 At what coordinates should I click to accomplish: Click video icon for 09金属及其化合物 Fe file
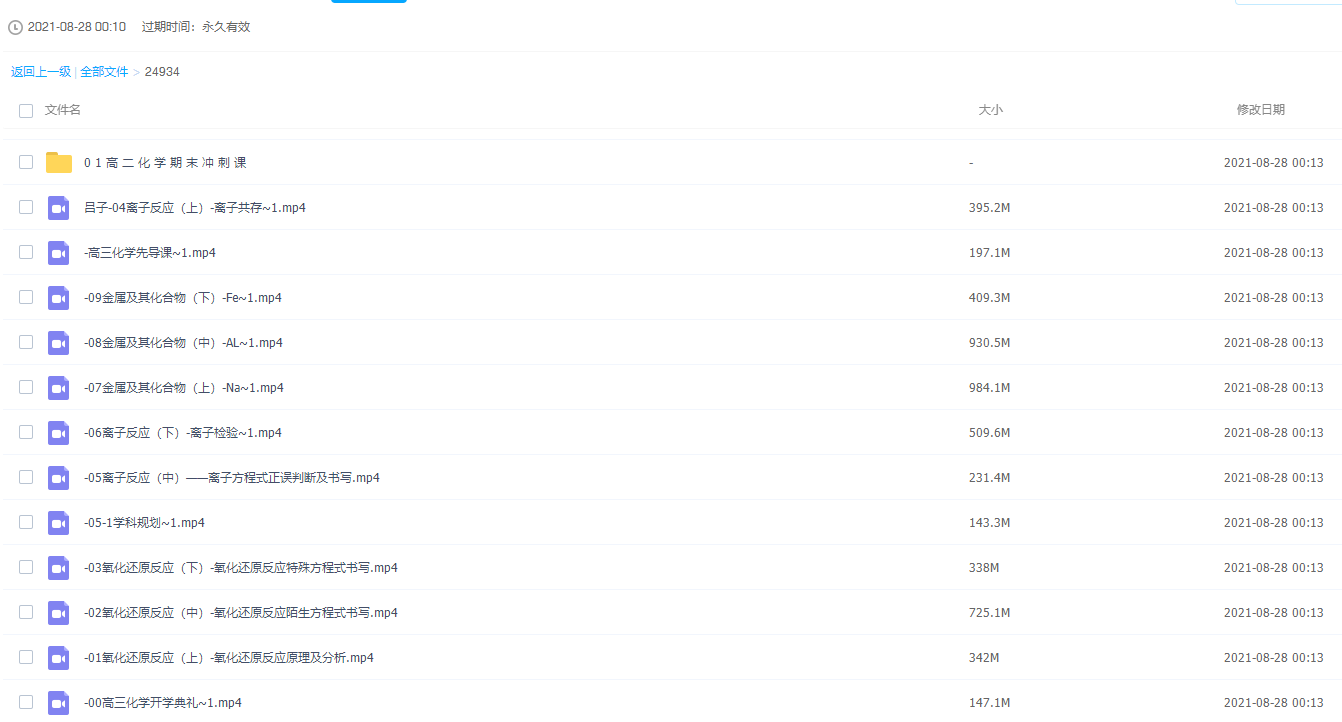[59, 298]
